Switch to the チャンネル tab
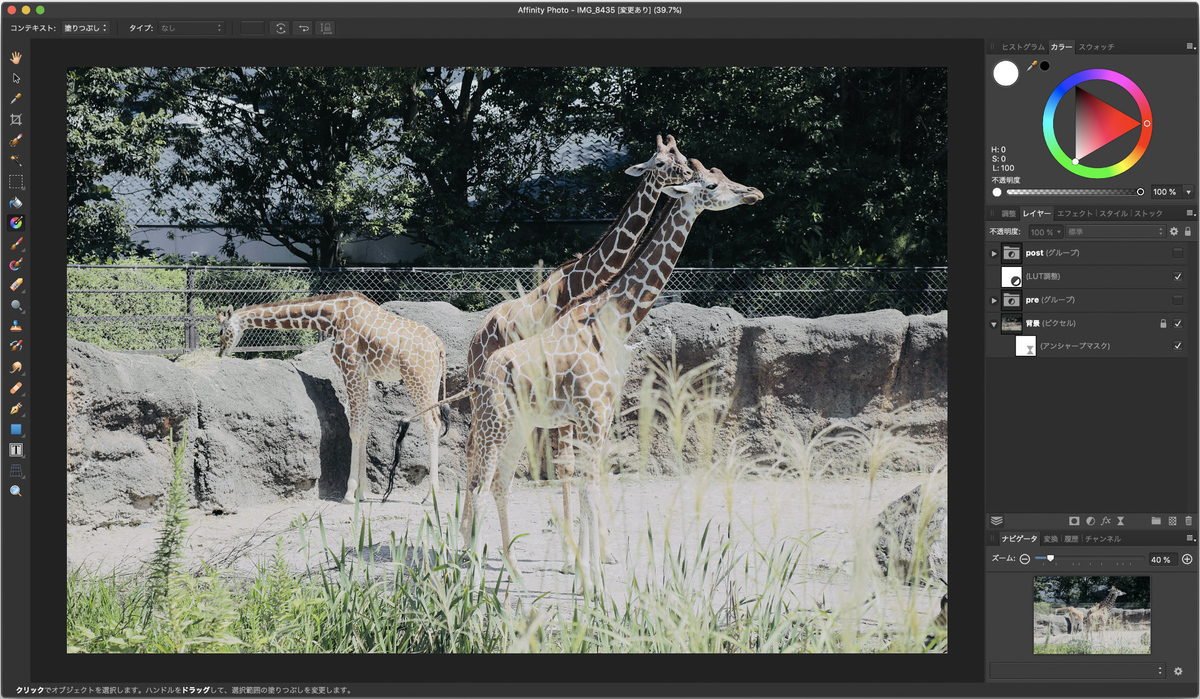The height and width of the screenshot is (699, 1200). (1103, 538)
